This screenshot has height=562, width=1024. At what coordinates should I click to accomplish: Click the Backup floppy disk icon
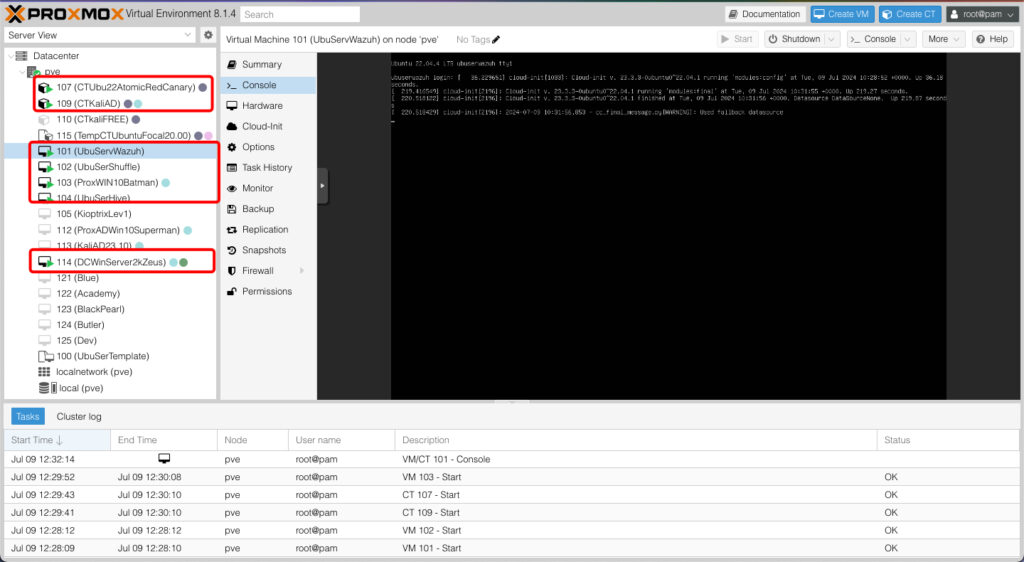click(x=233, y=209)
